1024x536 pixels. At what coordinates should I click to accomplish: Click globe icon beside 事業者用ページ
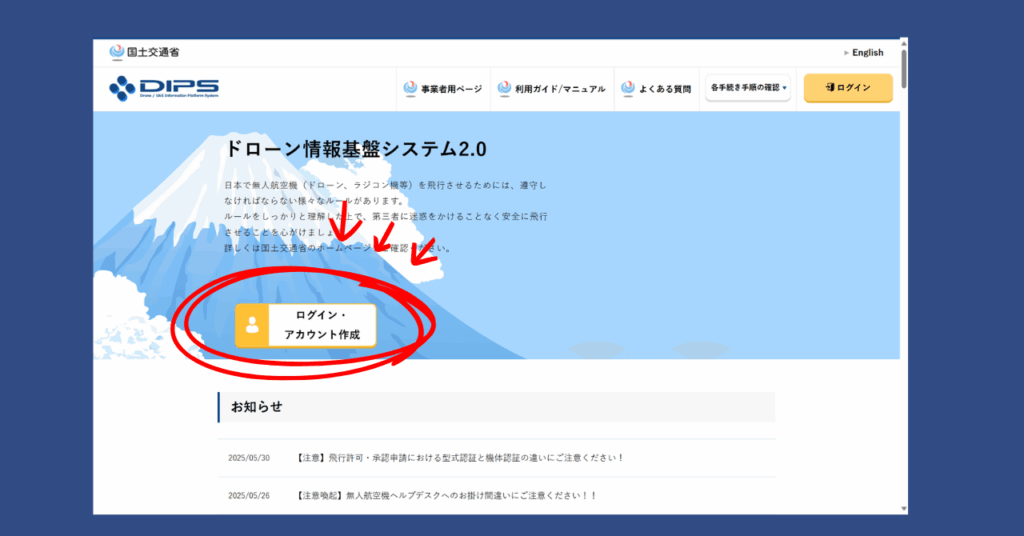pos(410,88)
